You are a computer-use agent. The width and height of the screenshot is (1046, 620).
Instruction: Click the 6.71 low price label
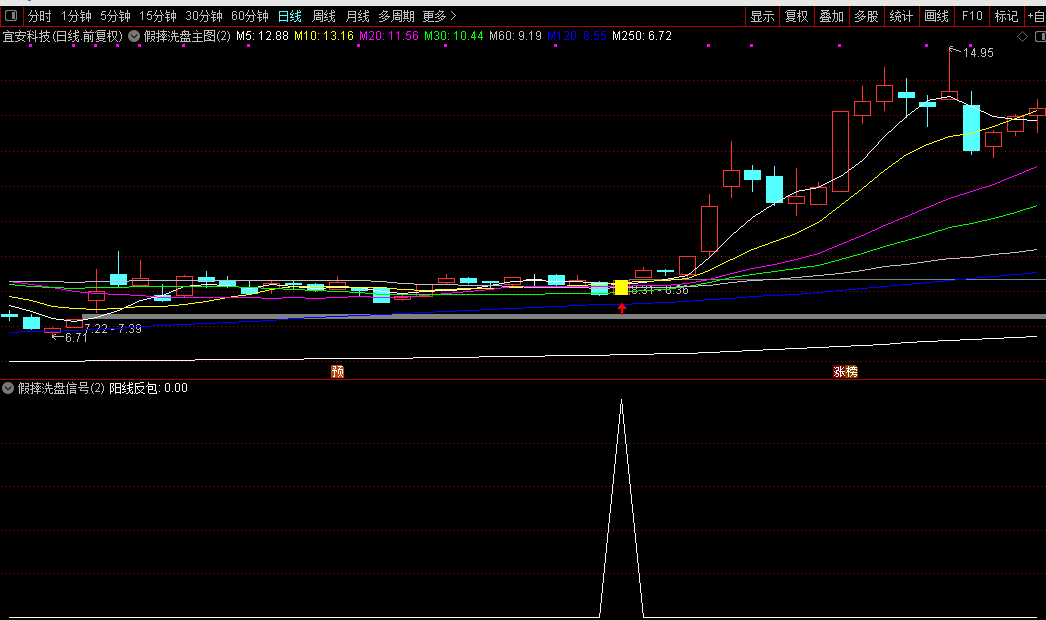[x=76, y=338]
